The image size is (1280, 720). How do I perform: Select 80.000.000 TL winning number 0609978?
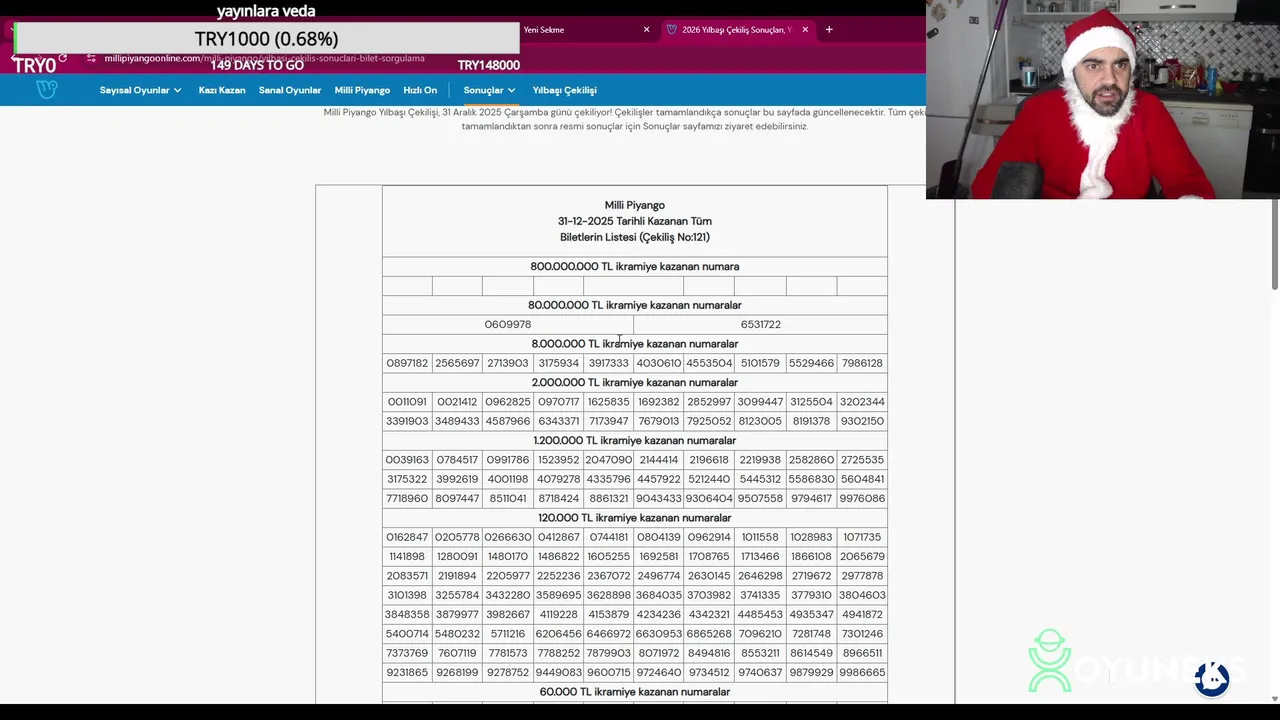(x=507, y=324)
